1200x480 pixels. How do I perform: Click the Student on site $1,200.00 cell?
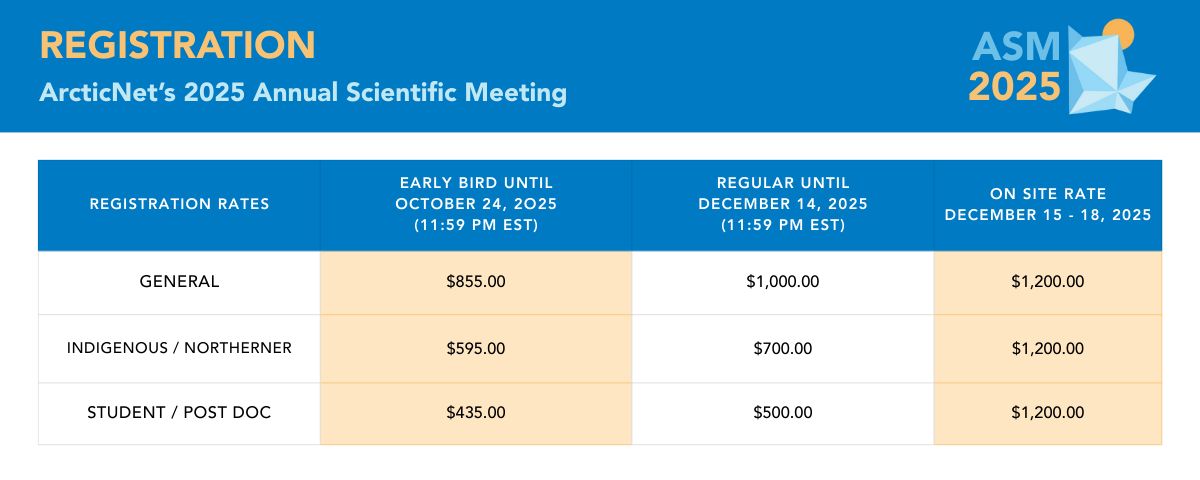1048,412
